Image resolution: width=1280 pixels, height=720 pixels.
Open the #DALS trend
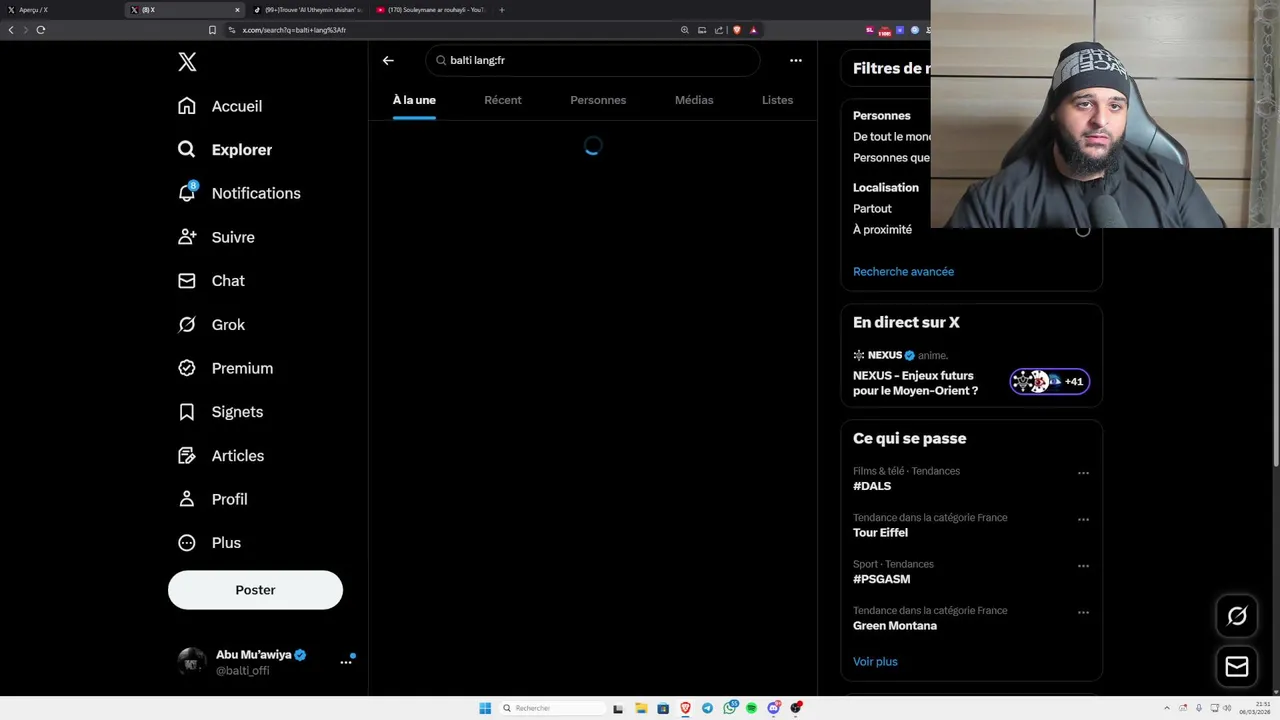(872, 486)
